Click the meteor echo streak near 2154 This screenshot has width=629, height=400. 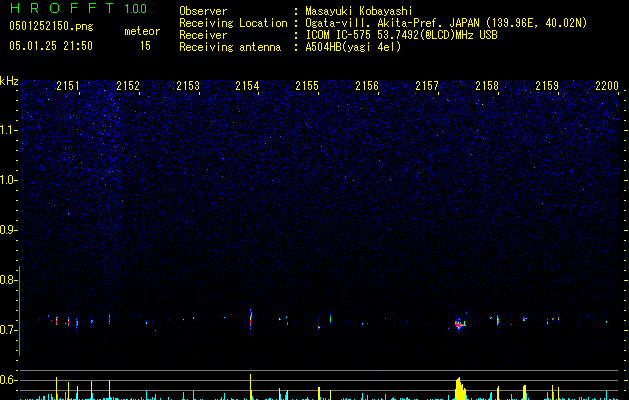[251, 319]
